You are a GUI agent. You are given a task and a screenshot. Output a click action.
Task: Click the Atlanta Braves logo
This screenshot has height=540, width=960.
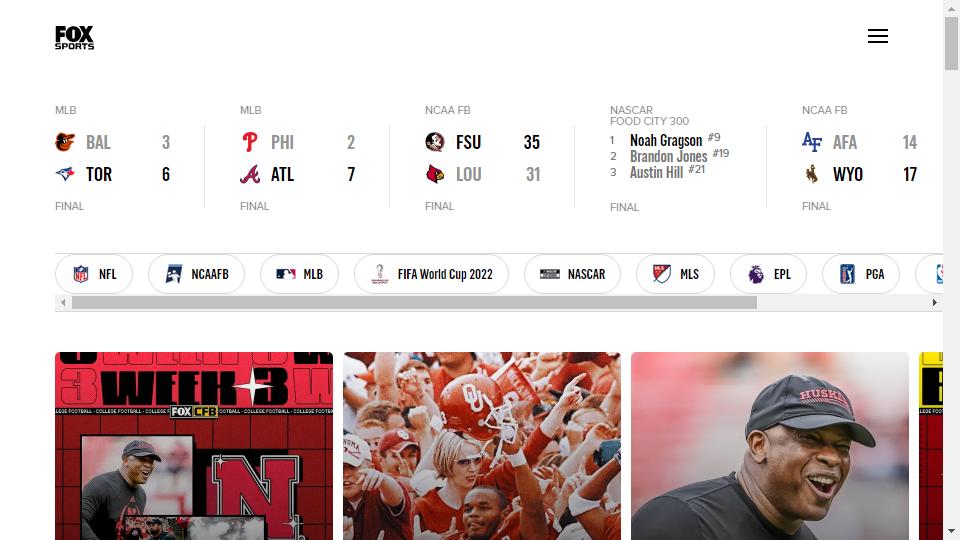pos(250,174)
